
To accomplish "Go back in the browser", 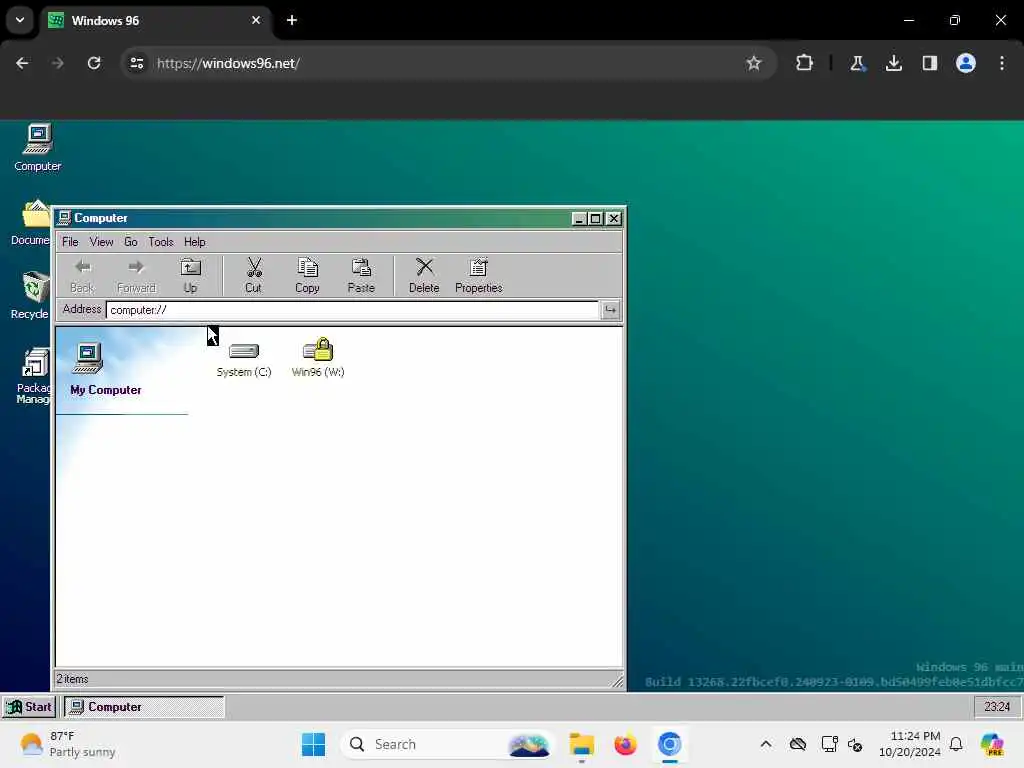I will tap(22, 63).
